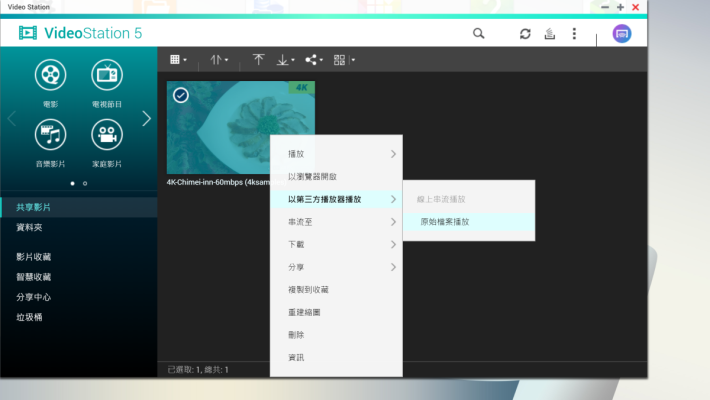This screenshot has width=710, height=400.
Task: Minimize the Video Station window
Action: (x=605, y=7)
